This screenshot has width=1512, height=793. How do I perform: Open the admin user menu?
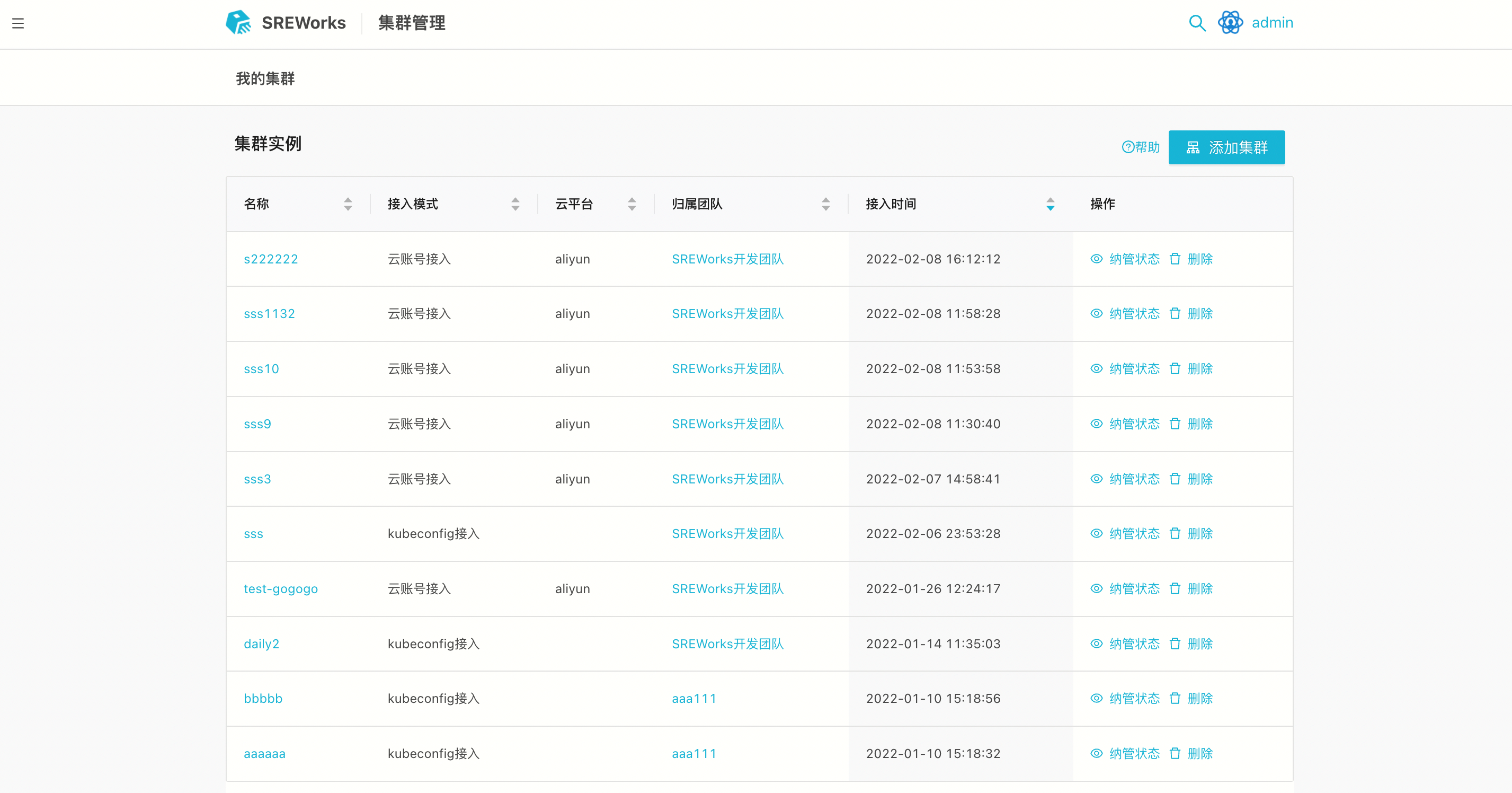1272,23
